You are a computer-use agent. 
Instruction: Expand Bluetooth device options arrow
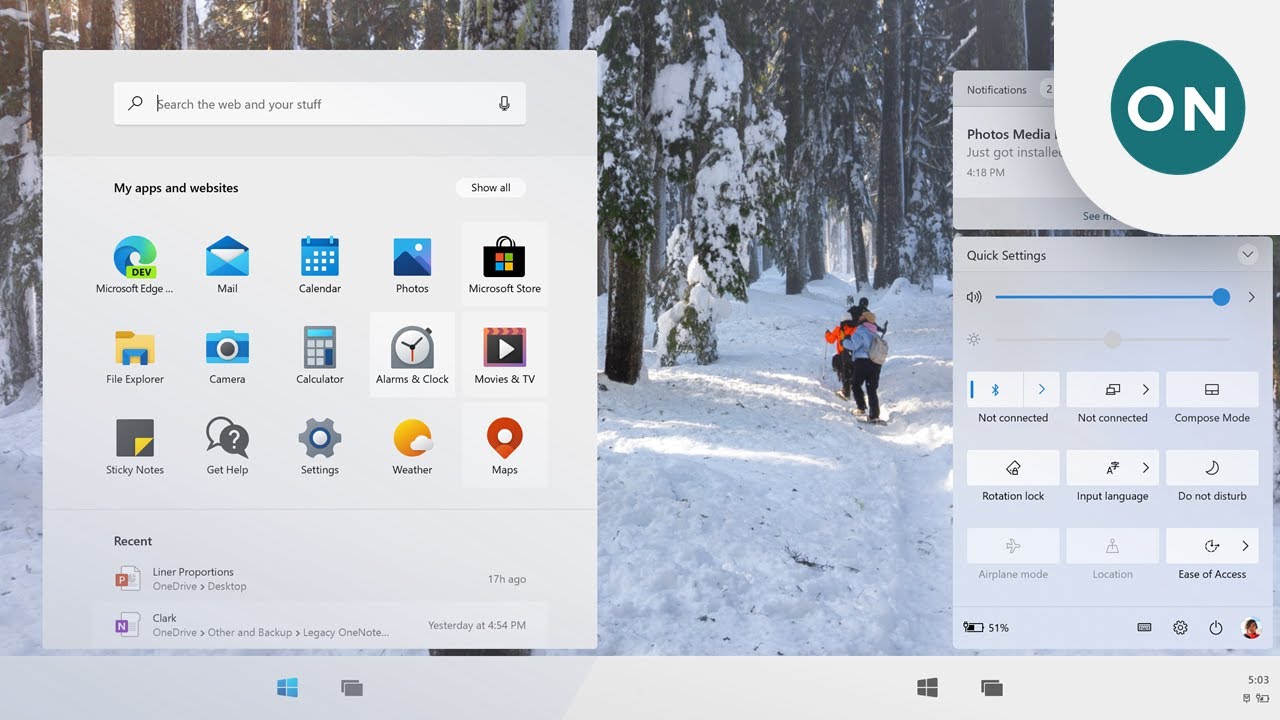pyautogui.click(x=1041, y=389)
